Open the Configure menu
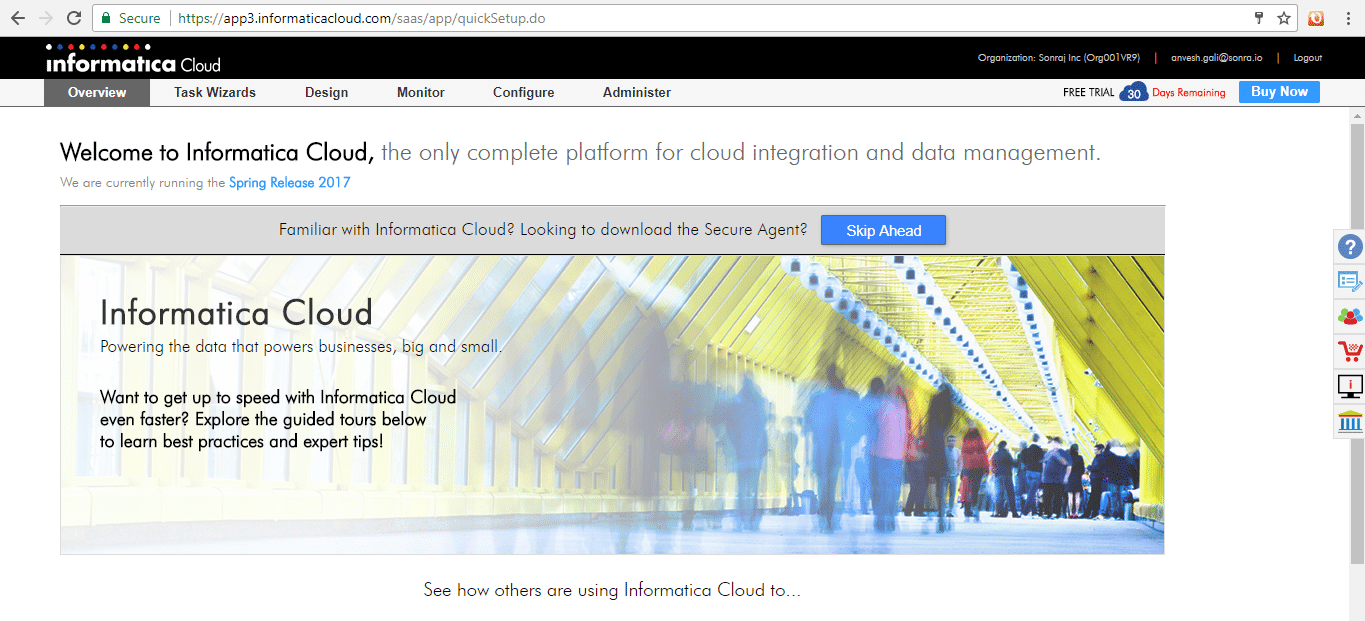Image resolution: width=1365 pixels, height=621 pixels. point(524,92)
